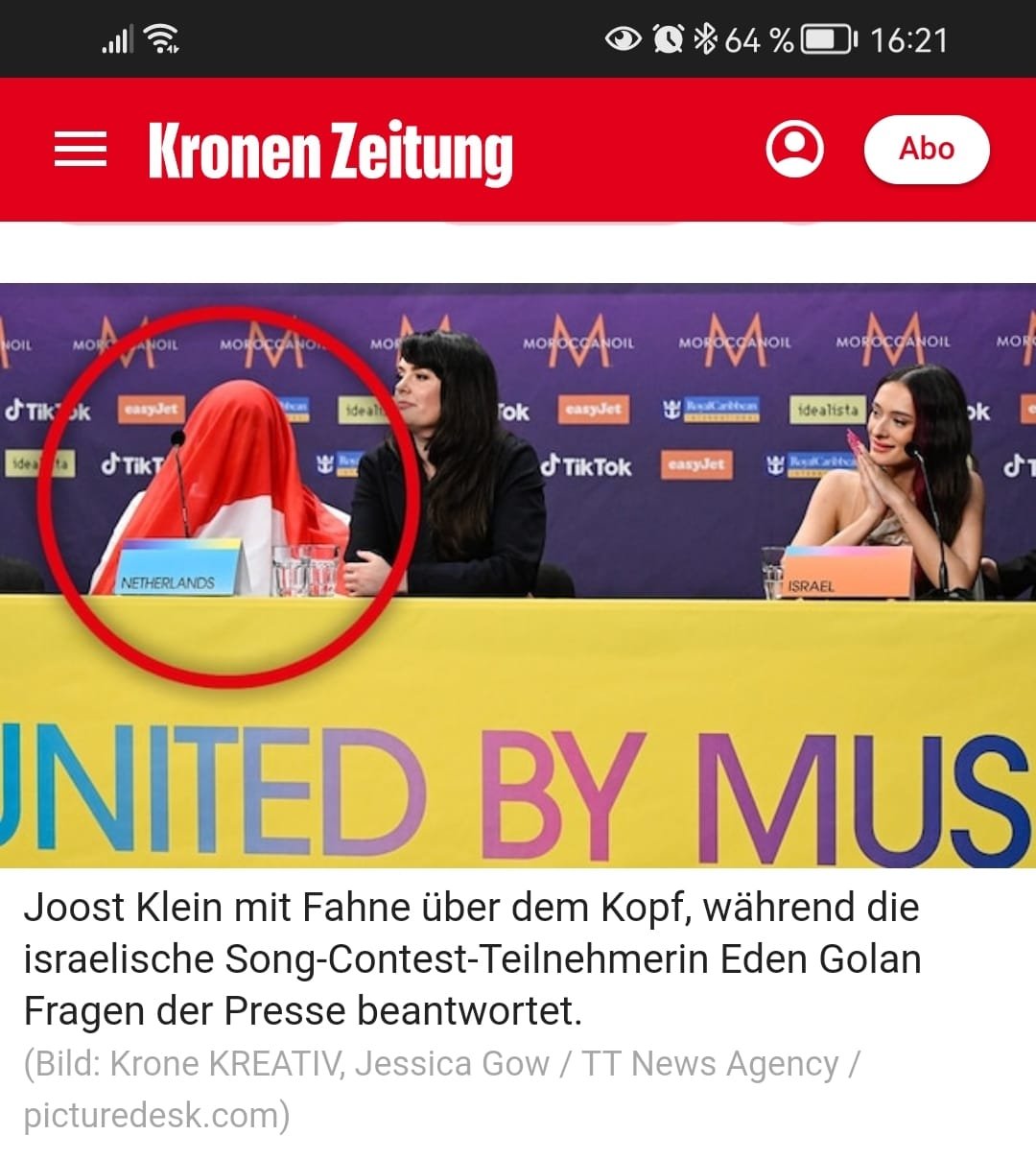This screenshot has height=1159, width=1036.
Task: Tap the alarm clock status icon
Action: point(669,39)
